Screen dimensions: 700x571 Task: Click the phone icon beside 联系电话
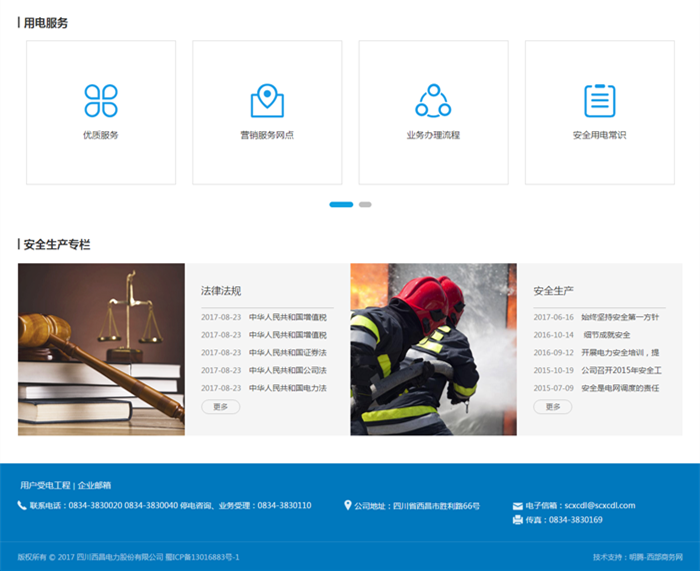coord(22,506)
